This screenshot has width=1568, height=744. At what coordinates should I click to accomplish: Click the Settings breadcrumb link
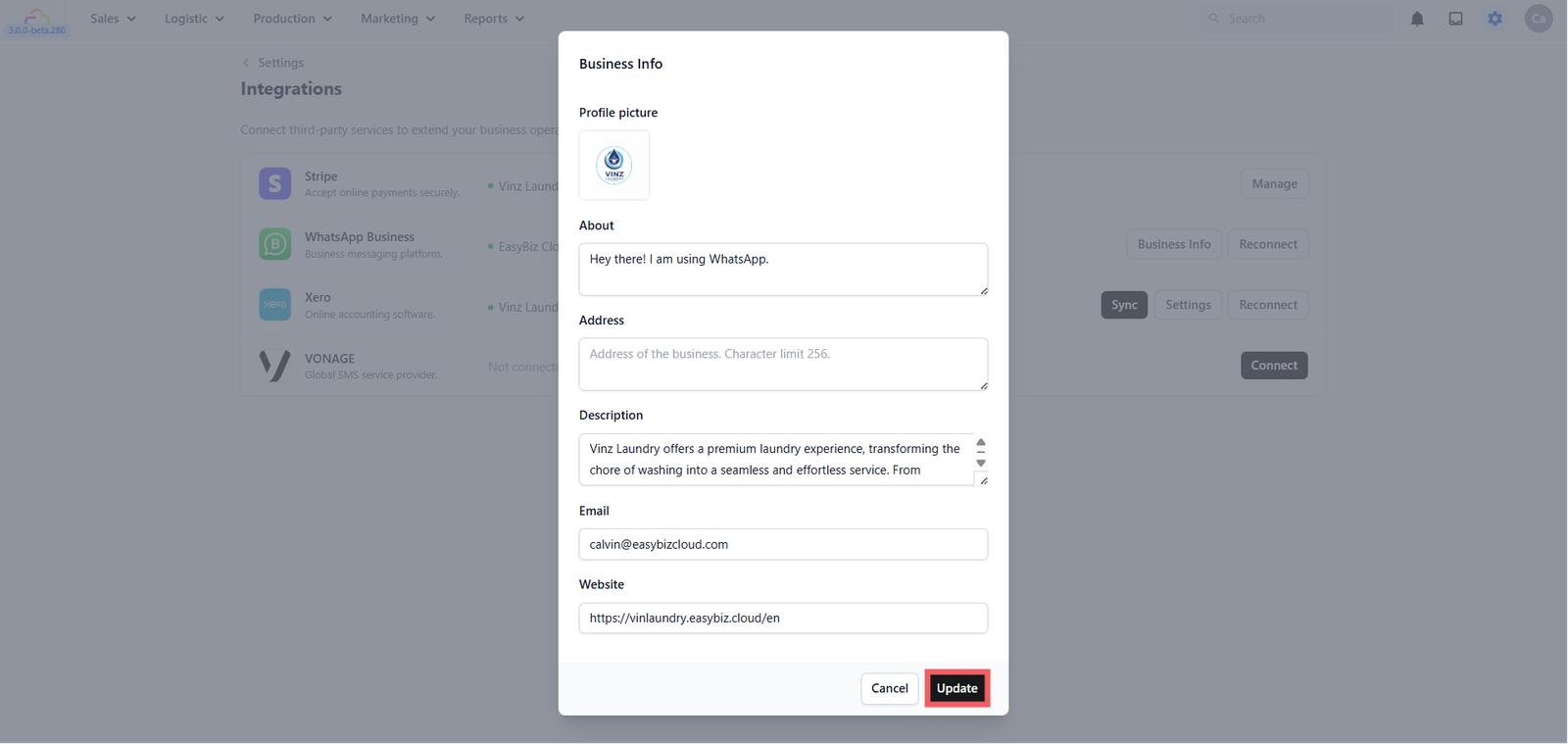[280, 63]
